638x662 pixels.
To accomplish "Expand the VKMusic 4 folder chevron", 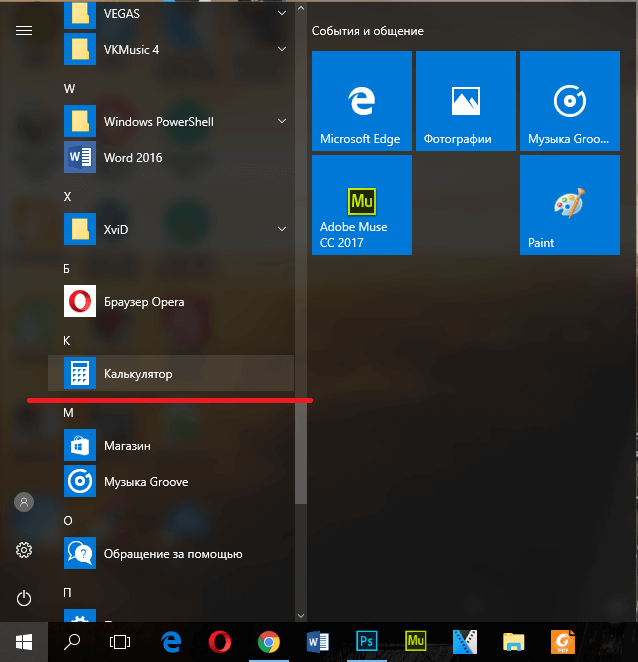I will 282,49.
